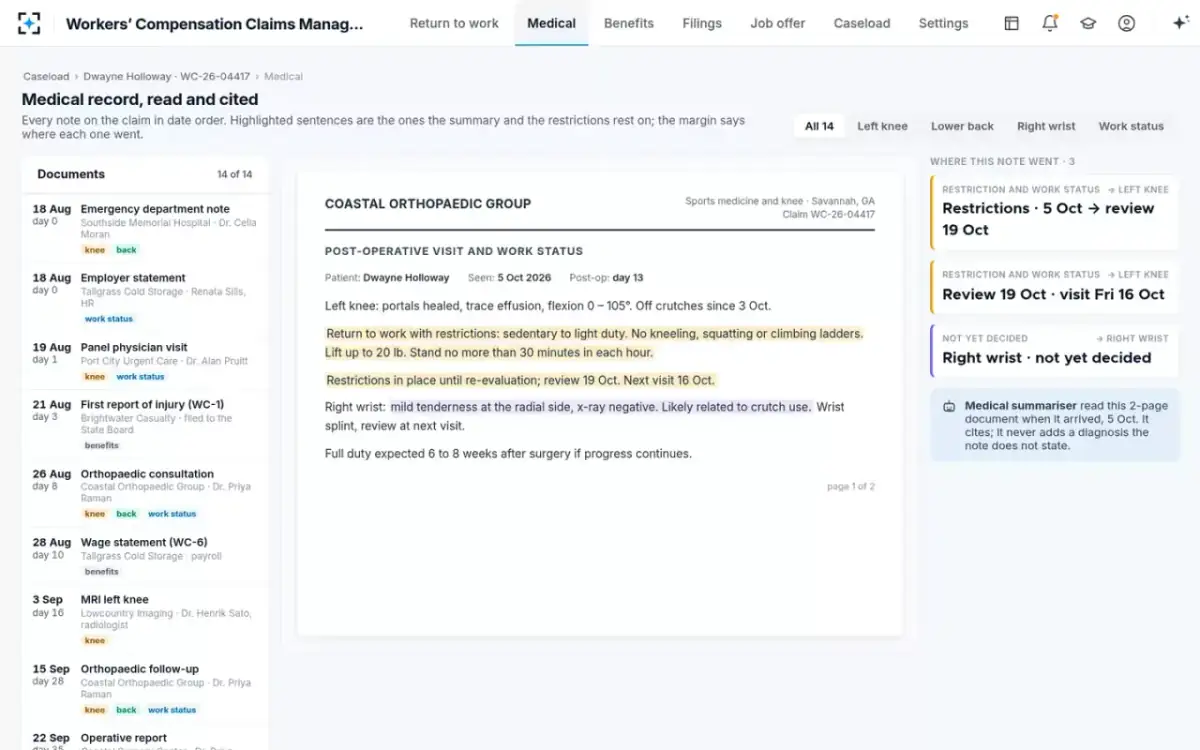Viewport: 1200px width, 750px height.
Task: Click the work status tag on Orthopaedic follow-up
Action: [x=172, y=710]
